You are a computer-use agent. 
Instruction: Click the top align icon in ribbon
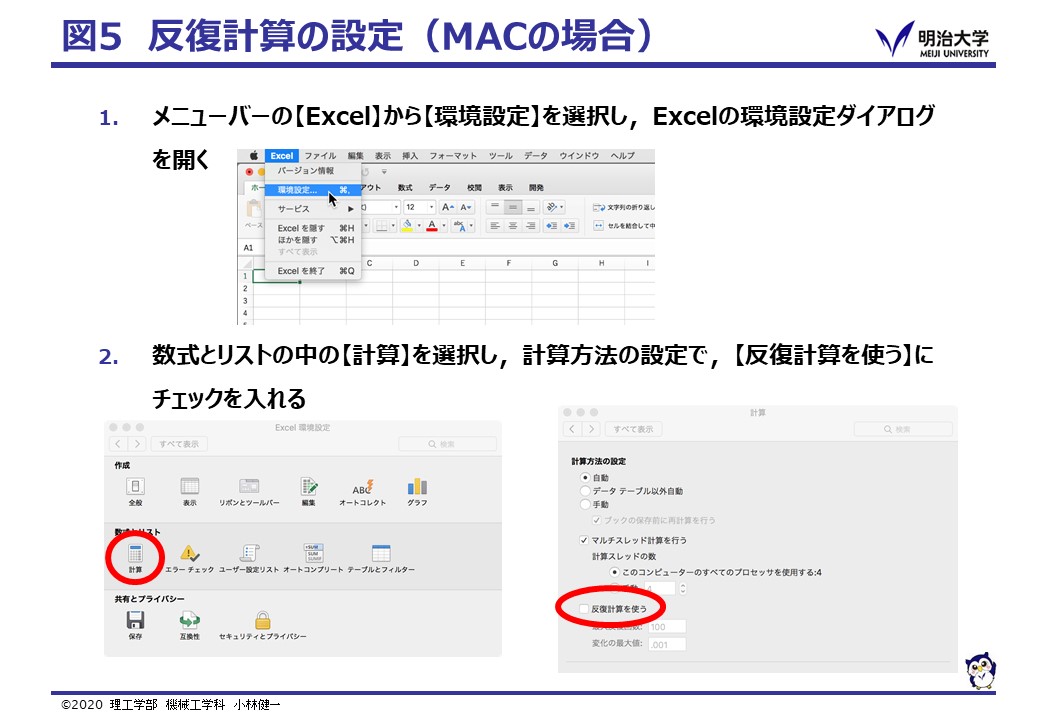(494, 208)
